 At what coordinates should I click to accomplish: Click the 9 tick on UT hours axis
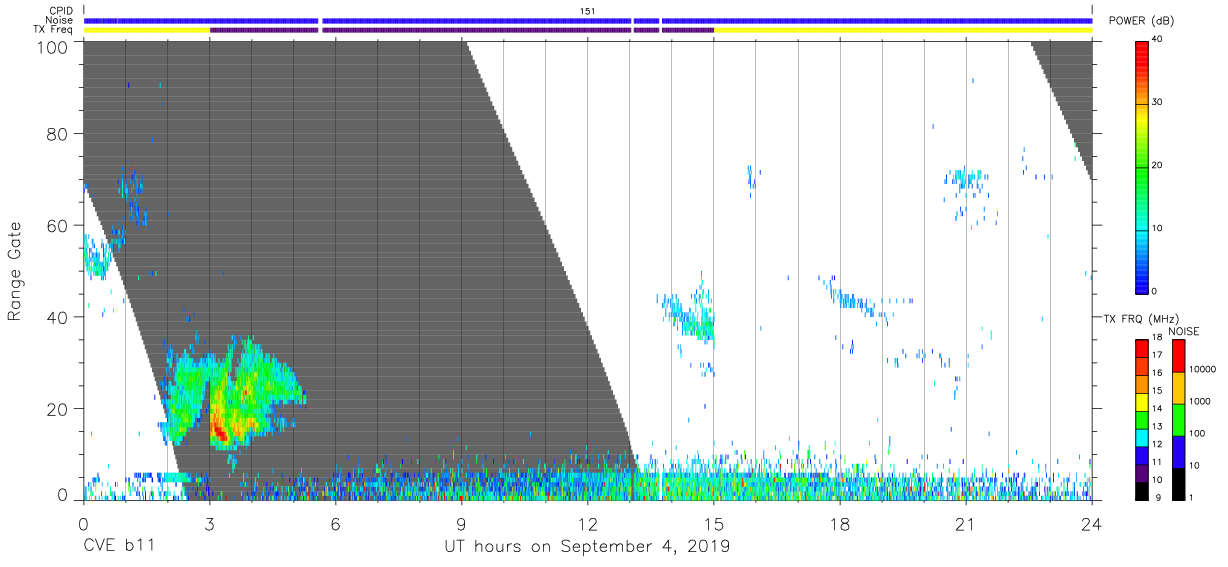click(x=461, y=524)
